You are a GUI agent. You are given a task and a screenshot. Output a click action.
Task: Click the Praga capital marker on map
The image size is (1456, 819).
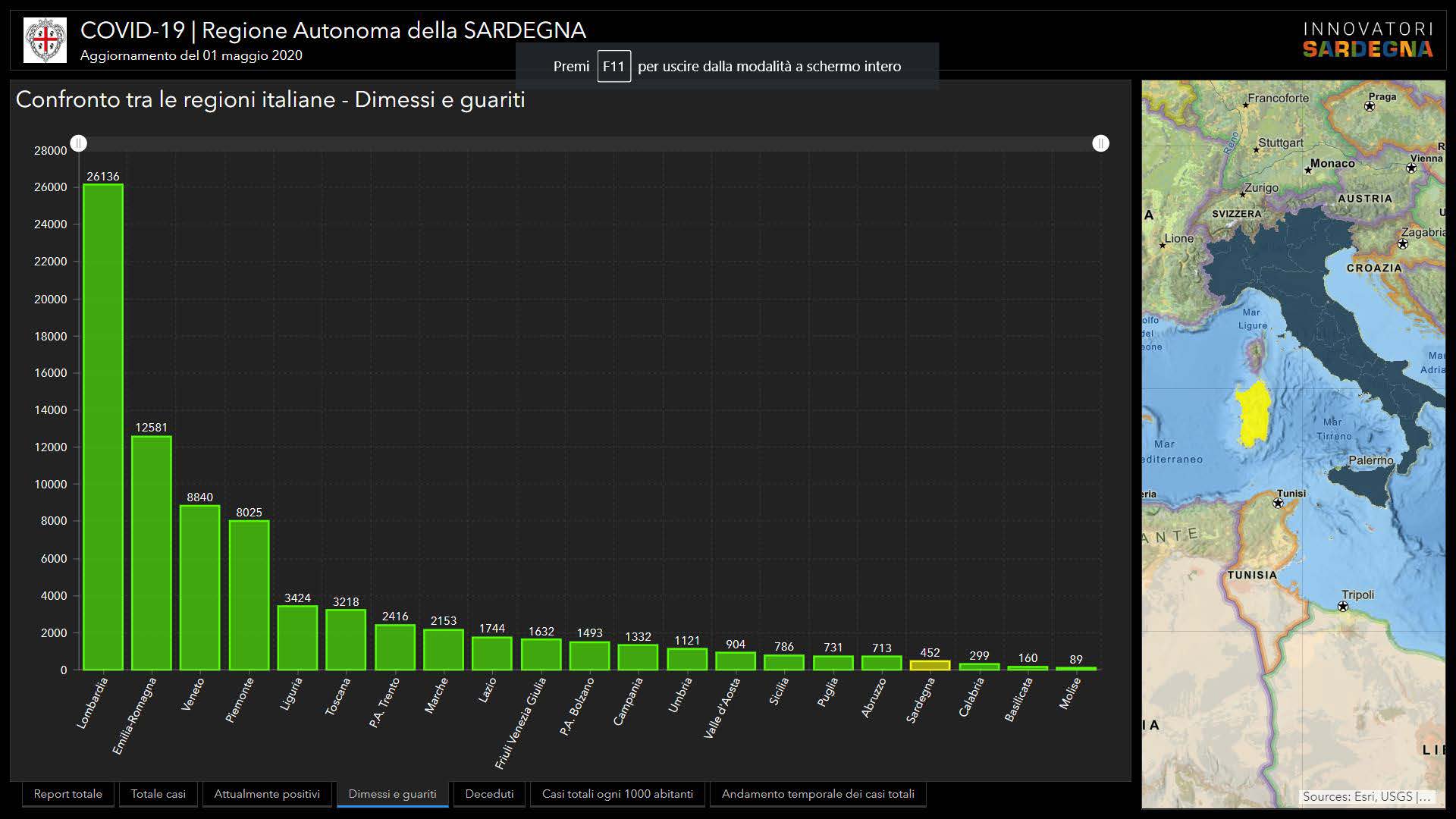[1370, 106]
